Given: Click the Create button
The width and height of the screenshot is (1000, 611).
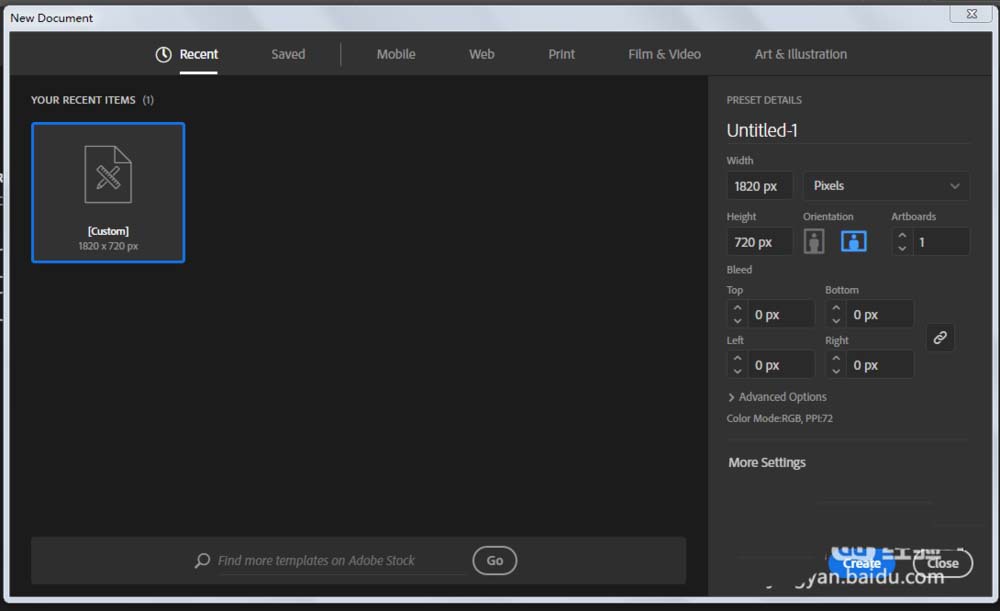Looking at the screenshot, I should pyautogui.click(x=862, y=563).
